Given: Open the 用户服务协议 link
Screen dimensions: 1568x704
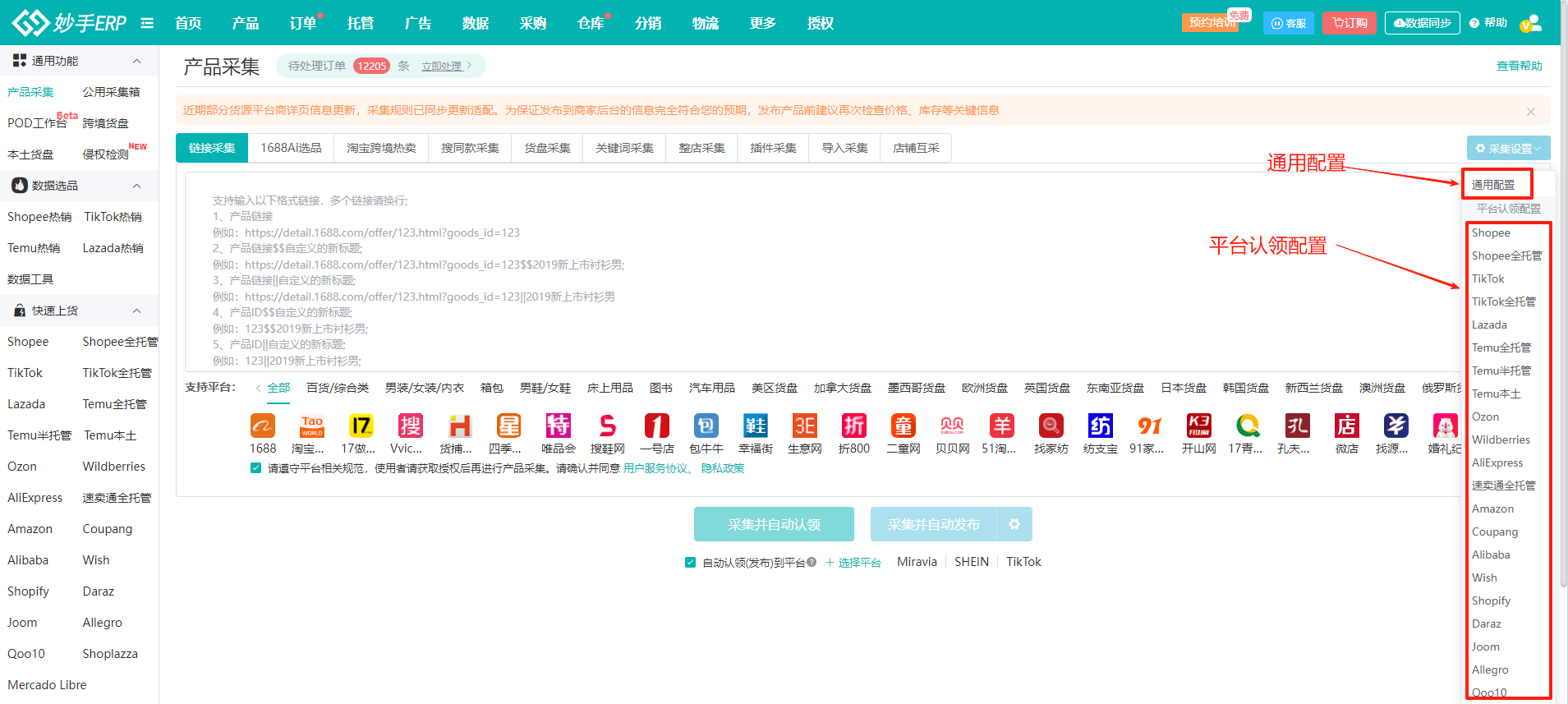Looking at the screenshot, I should (x=655, y=468).
